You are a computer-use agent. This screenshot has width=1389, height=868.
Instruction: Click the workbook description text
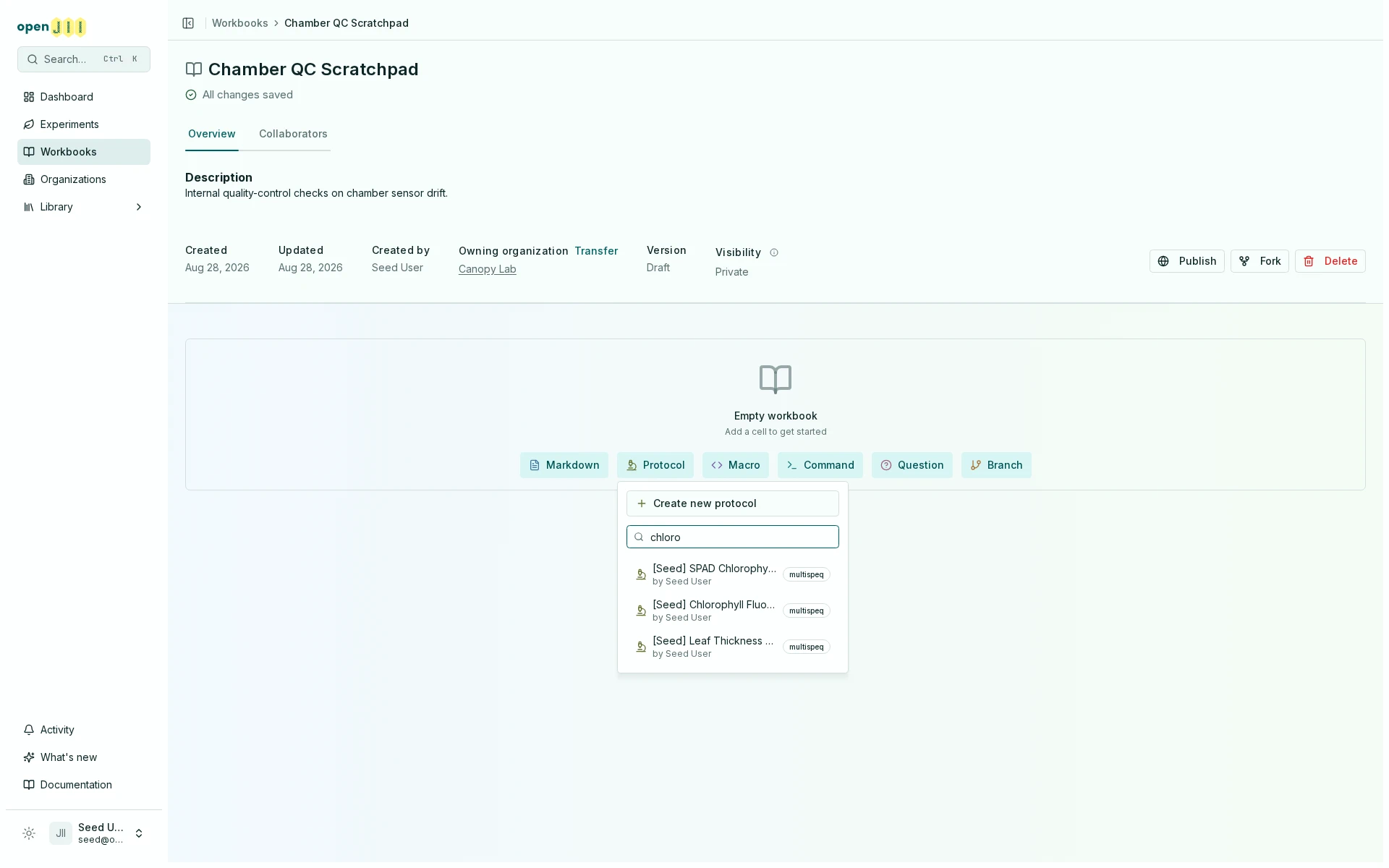316,193
